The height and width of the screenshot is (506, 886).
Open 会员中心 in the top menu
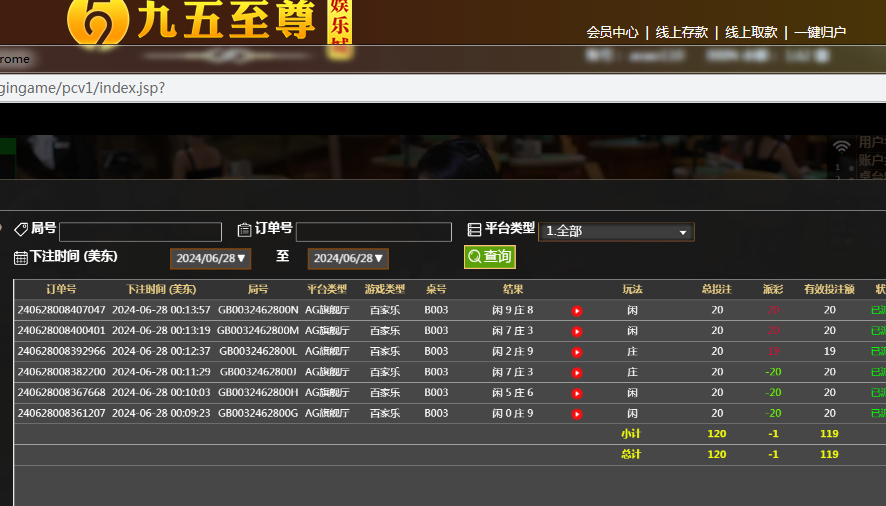pyautogui.click(x=612, y=32)
